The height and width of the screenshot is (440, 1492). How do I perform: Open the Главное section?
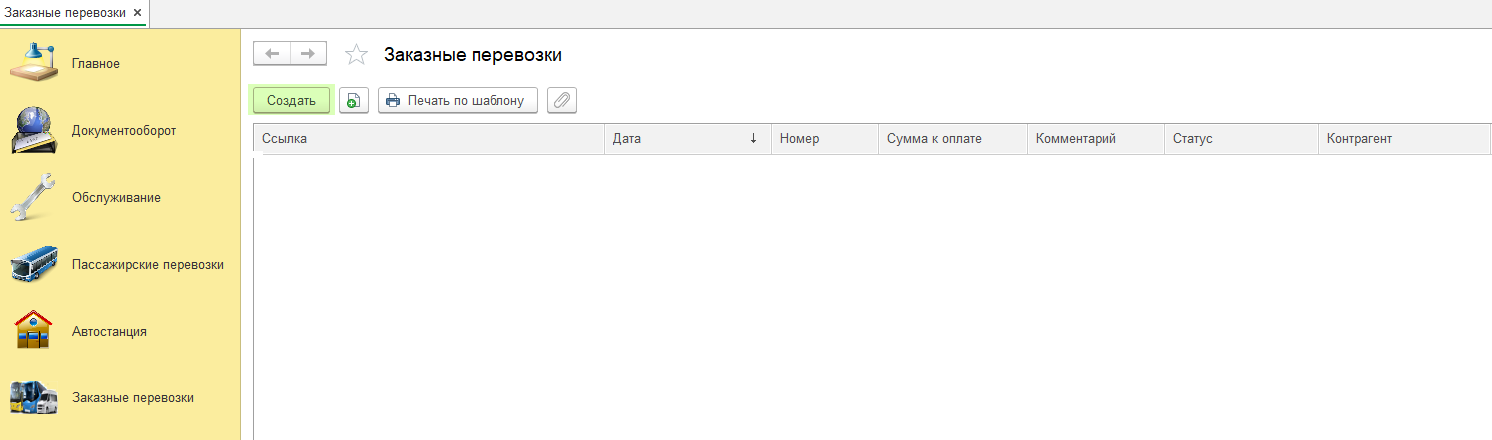coord(96,64)
